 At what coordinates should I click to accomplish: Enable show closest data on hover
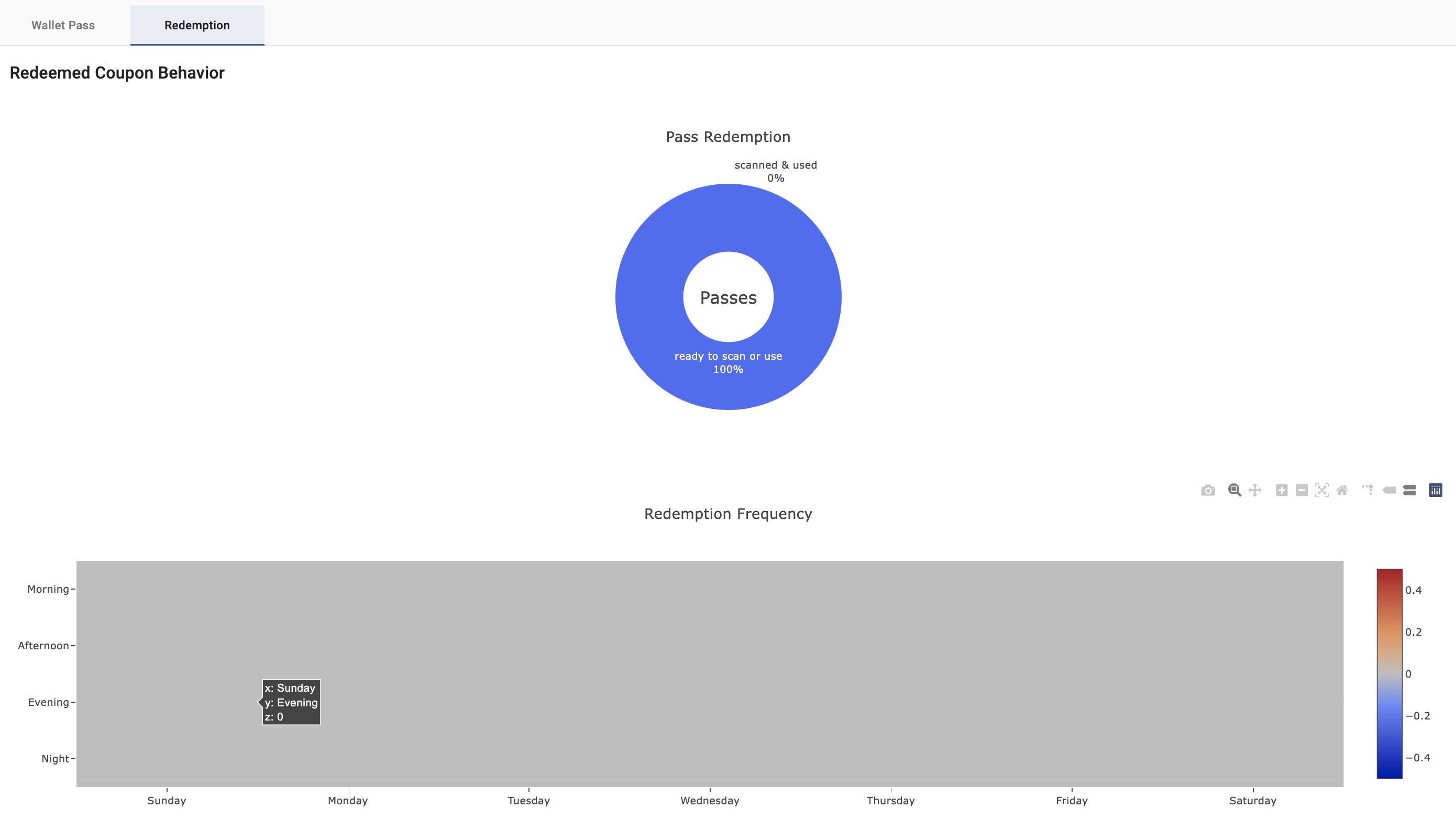coord(1389,490)
